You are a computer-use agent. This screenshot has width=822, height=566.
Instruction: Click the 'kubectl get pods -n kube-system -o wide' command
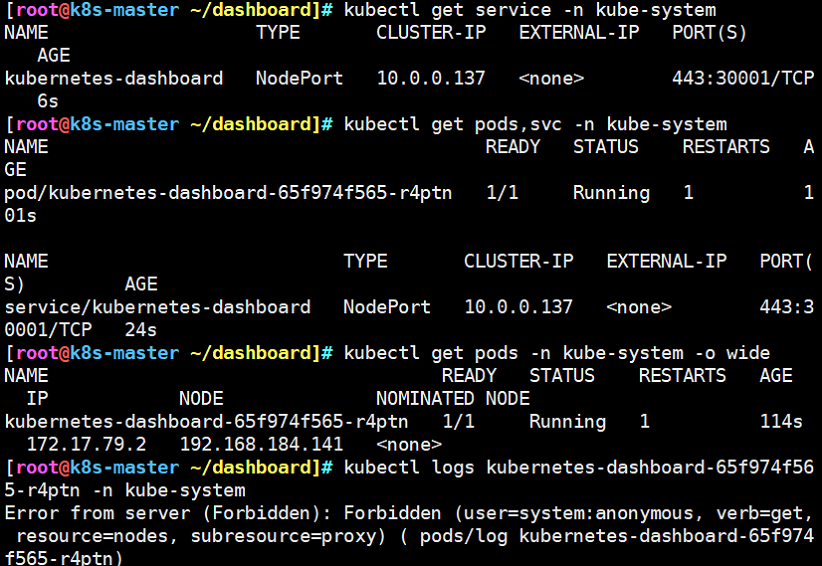pyautogui.click(x=557, y=353)
